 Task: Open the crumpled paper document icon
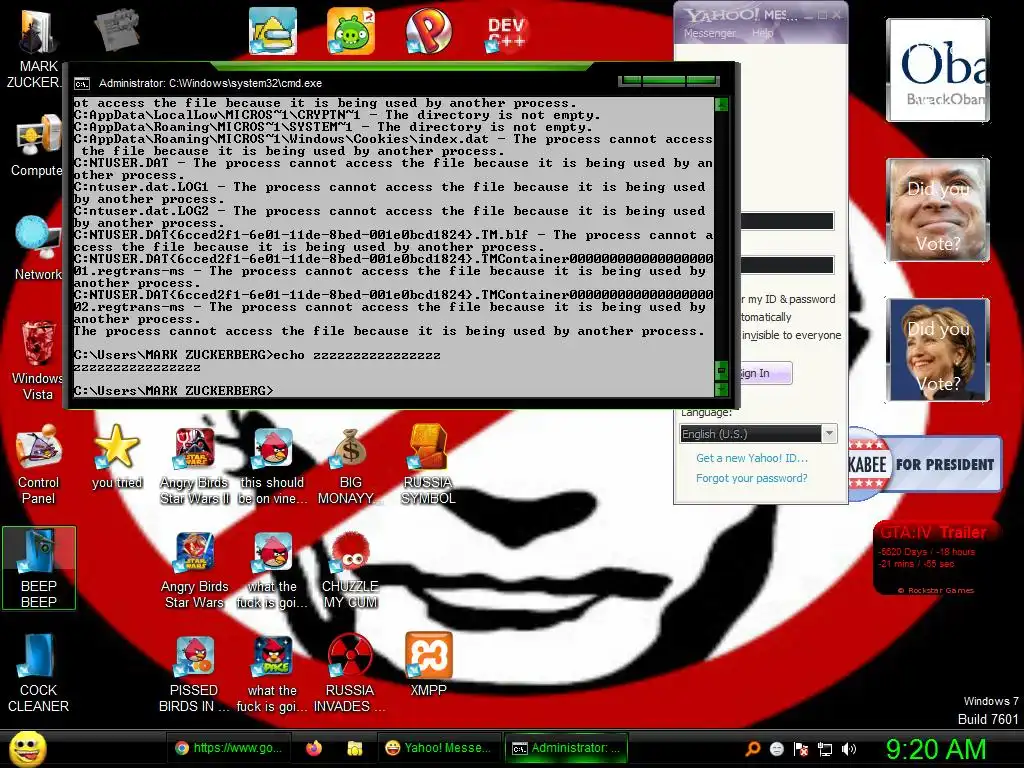point(117,29)
